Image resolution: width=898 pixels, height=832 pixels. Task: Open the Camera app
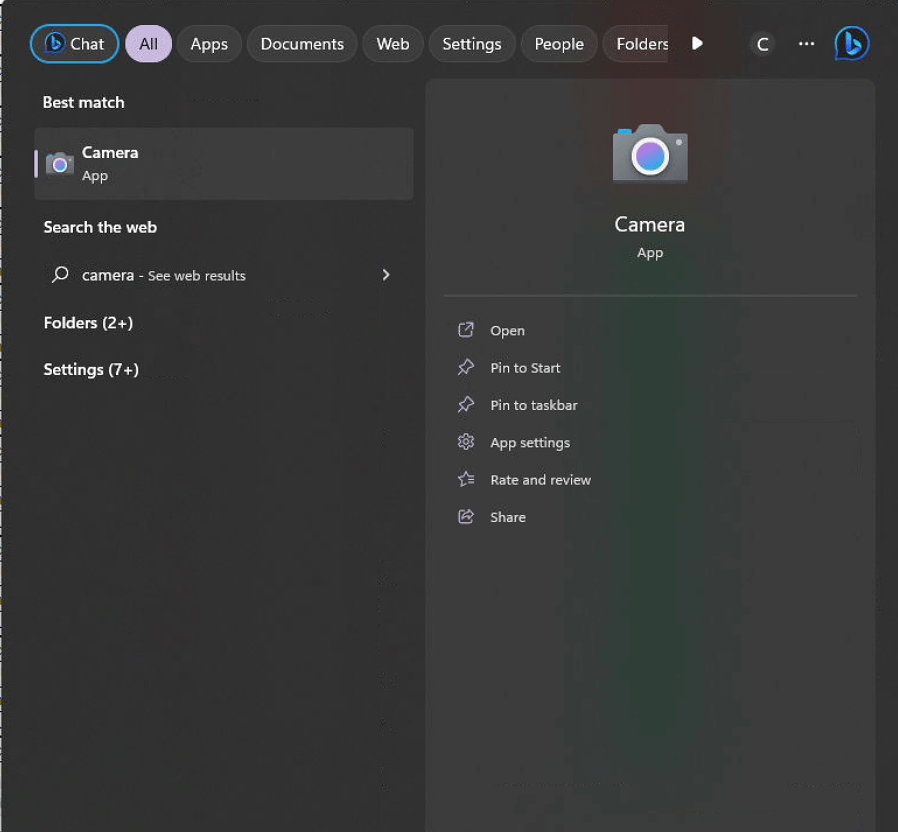507,331
